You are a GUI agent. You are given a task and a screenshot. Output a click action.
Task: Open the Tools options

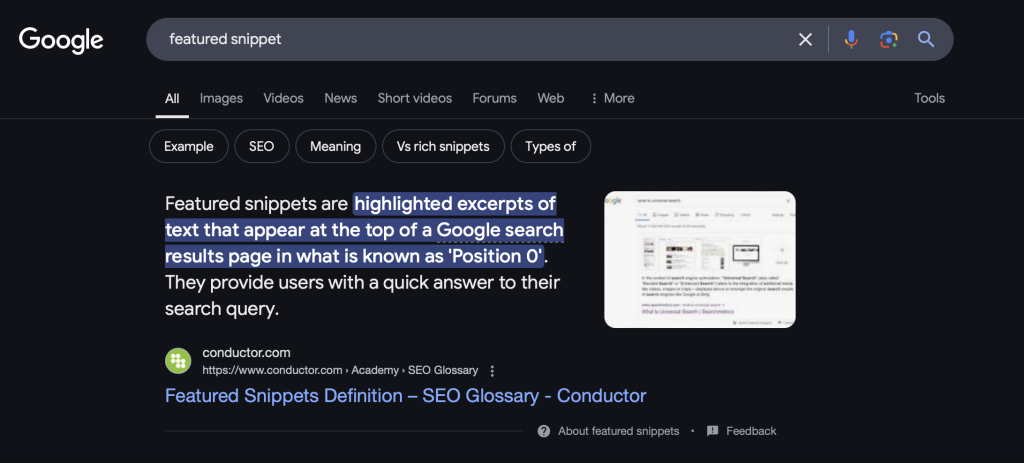tap(929, 99)
